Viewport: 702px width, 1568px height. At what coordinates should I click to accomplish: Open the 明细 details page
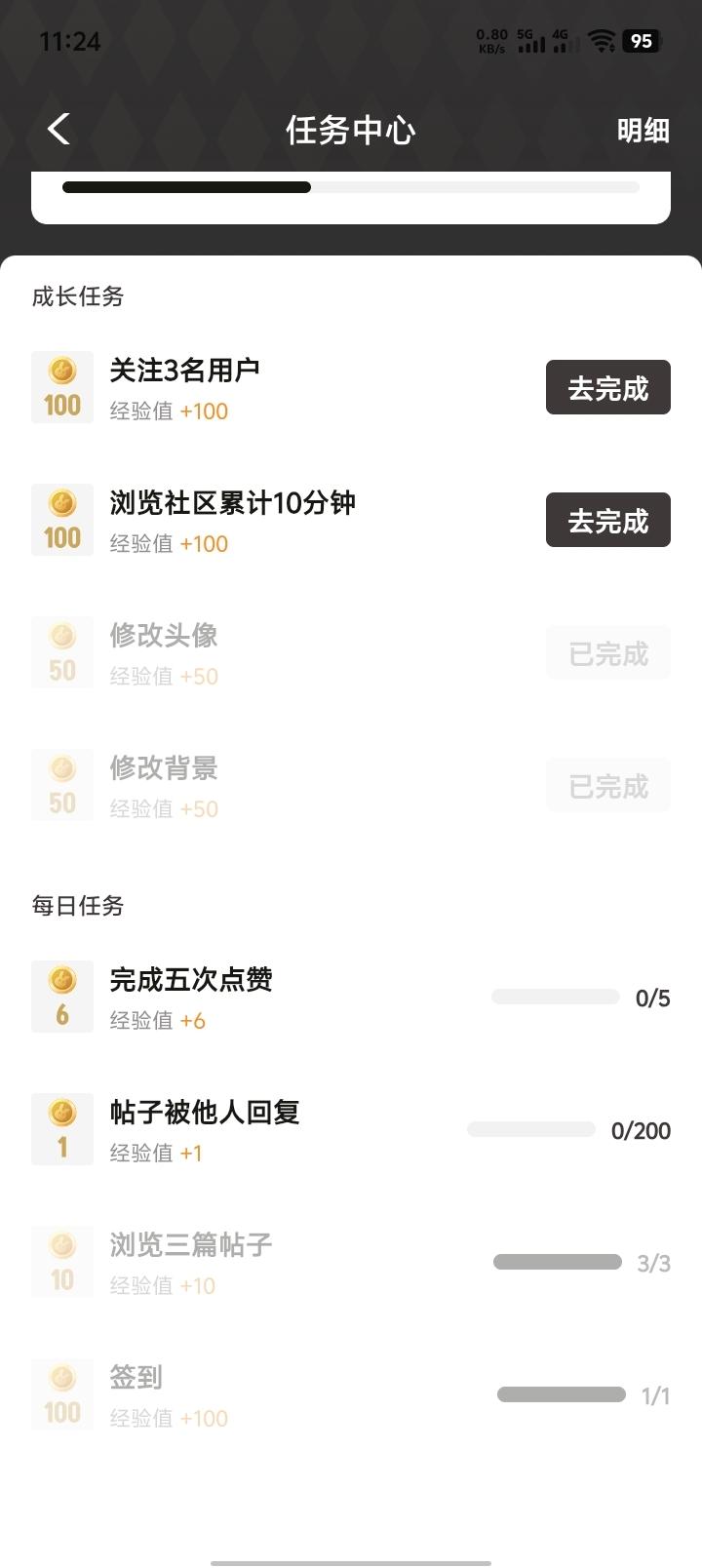(x=643, y=130)
